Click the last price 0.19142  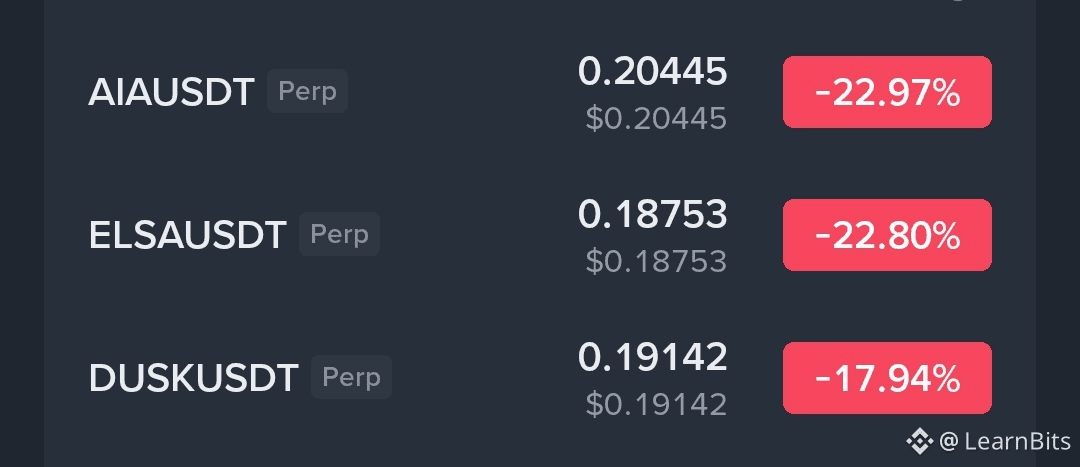(652, 357)
